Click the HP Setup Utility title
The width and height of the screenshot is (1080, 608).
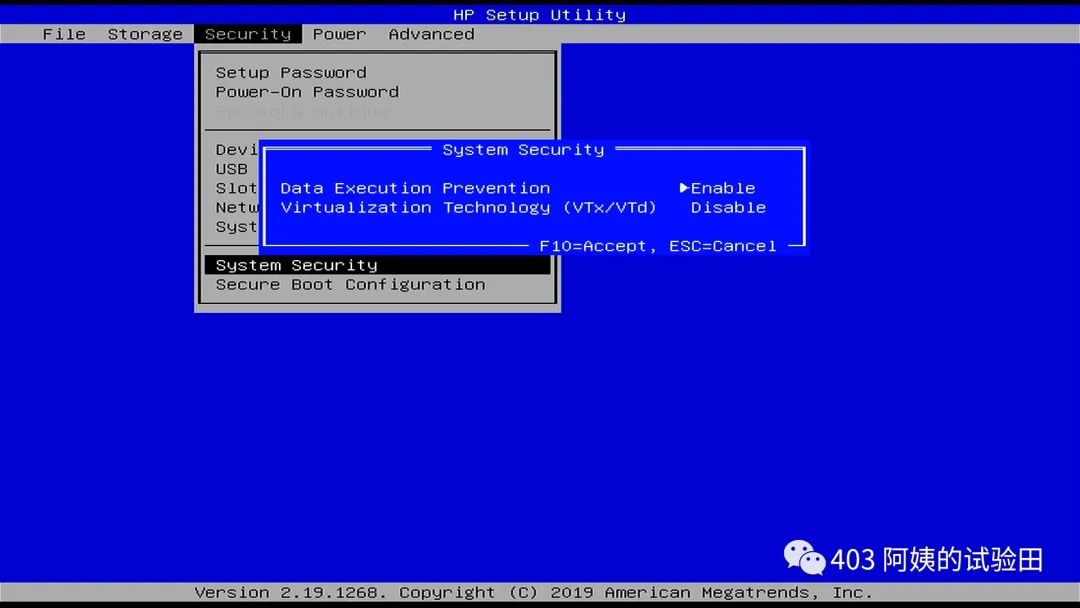pos(539,14)
